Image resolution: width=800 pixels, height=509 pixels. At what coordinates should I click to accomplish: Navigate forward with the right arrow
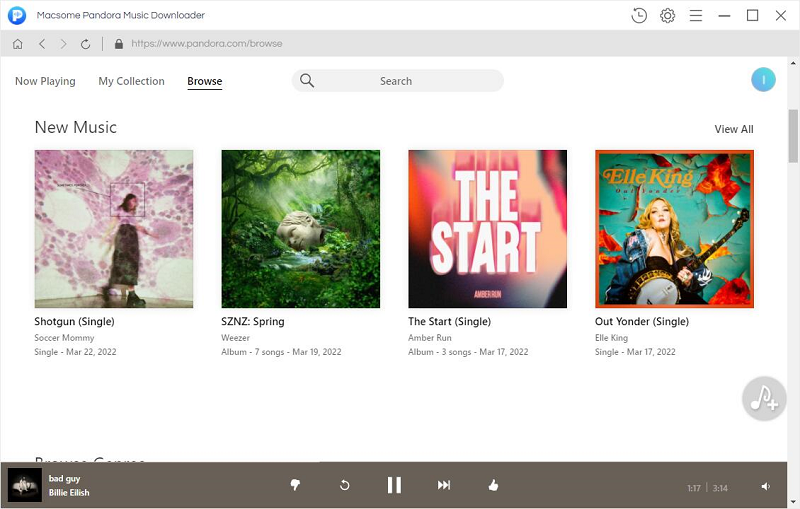(x=63, y=44)
